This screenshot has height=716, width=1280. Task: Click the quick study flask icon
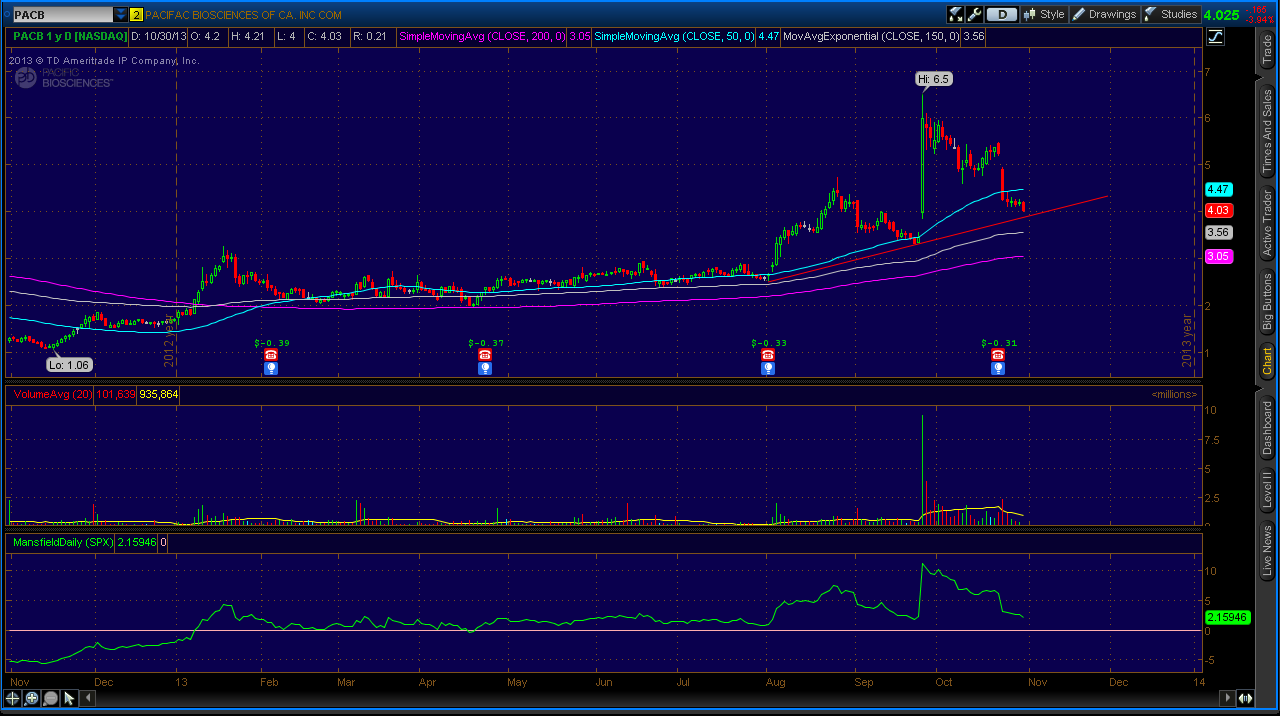(x=955, y=14)
